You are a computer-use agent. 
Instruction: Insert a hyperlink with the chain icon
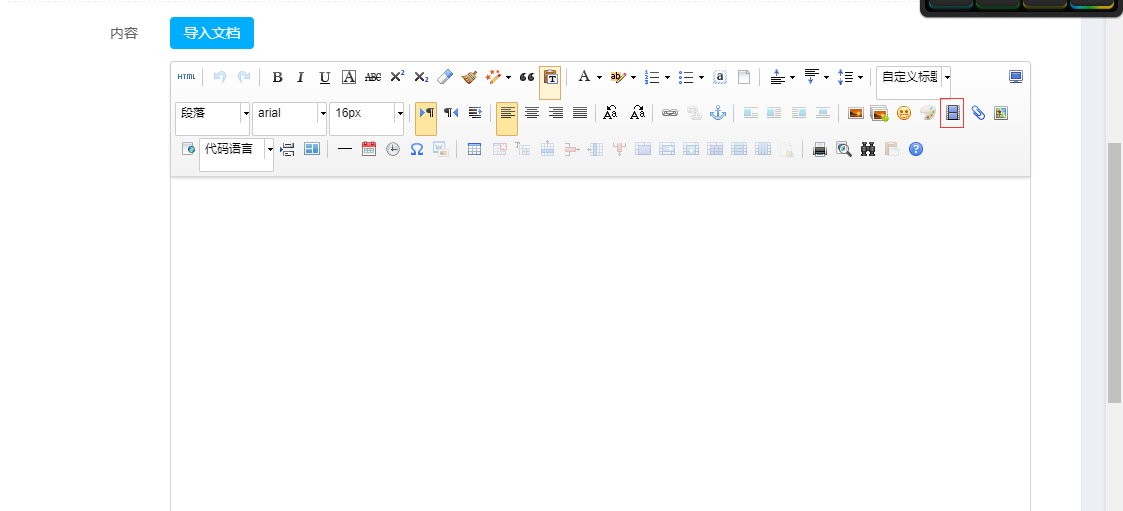coord(670,113)
